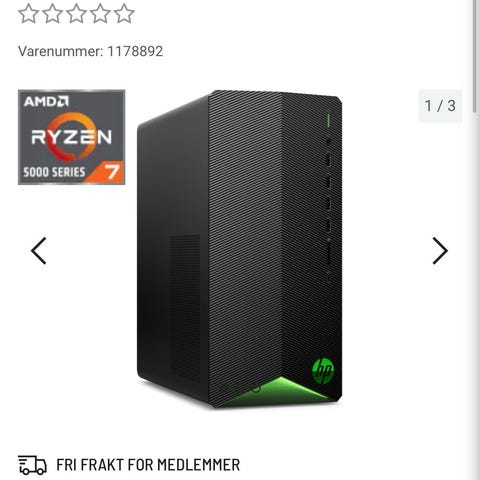480x480 pixels.
Task: Click the green light strip on the tower base
Action: click(x=277, y=390)
